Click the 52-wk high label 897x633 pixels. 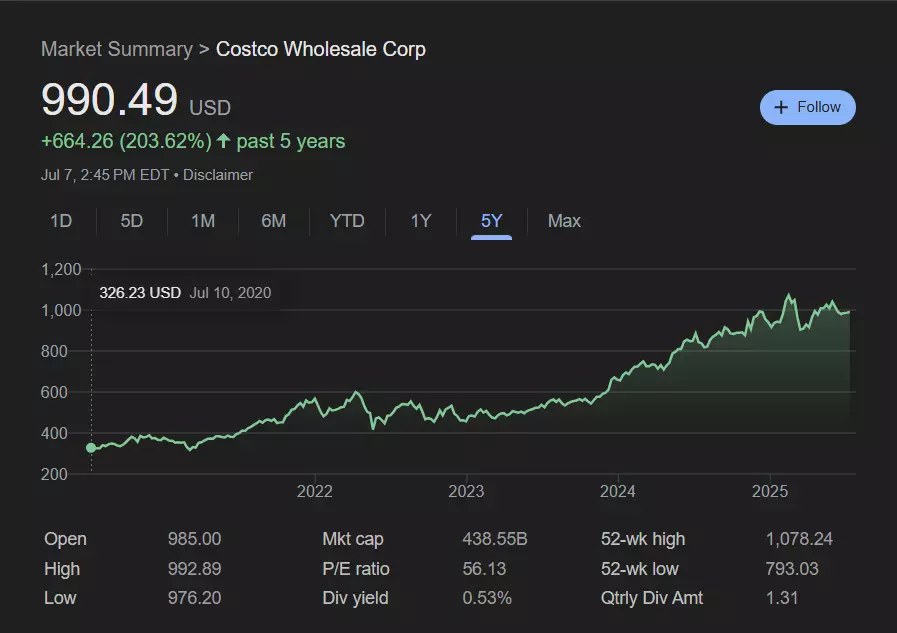click(x=643, y=539)
